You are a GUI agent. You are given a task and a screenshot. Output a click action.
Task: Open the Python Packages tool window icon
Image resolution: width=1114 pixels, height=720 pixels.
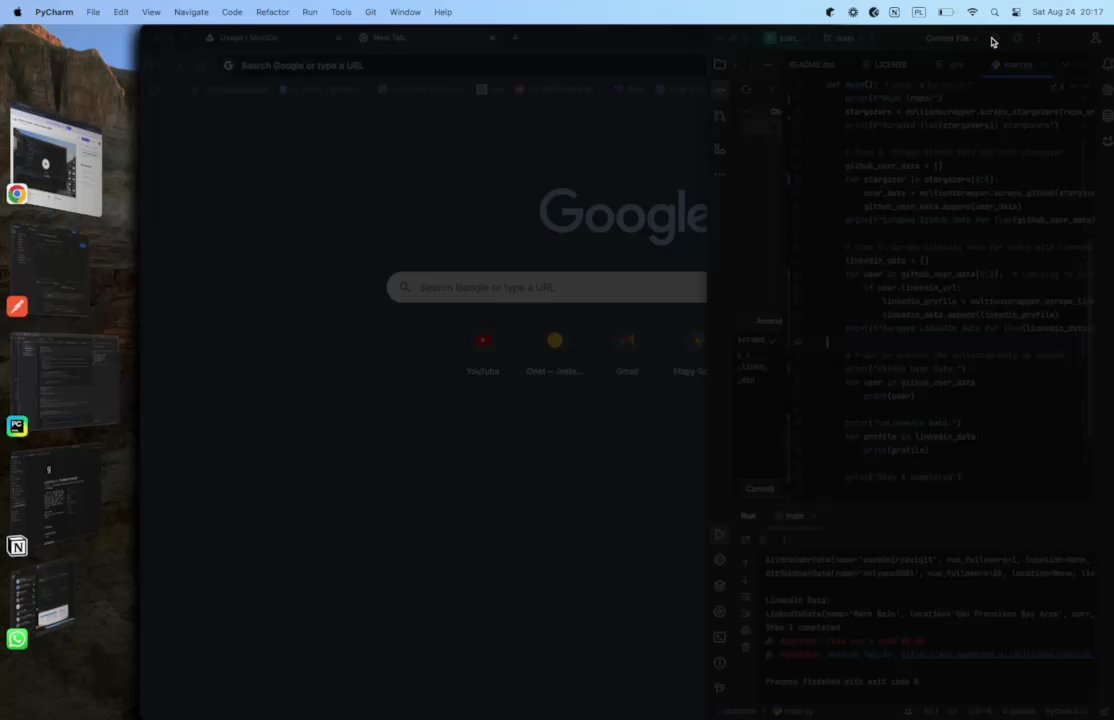(x=720, y=586)
